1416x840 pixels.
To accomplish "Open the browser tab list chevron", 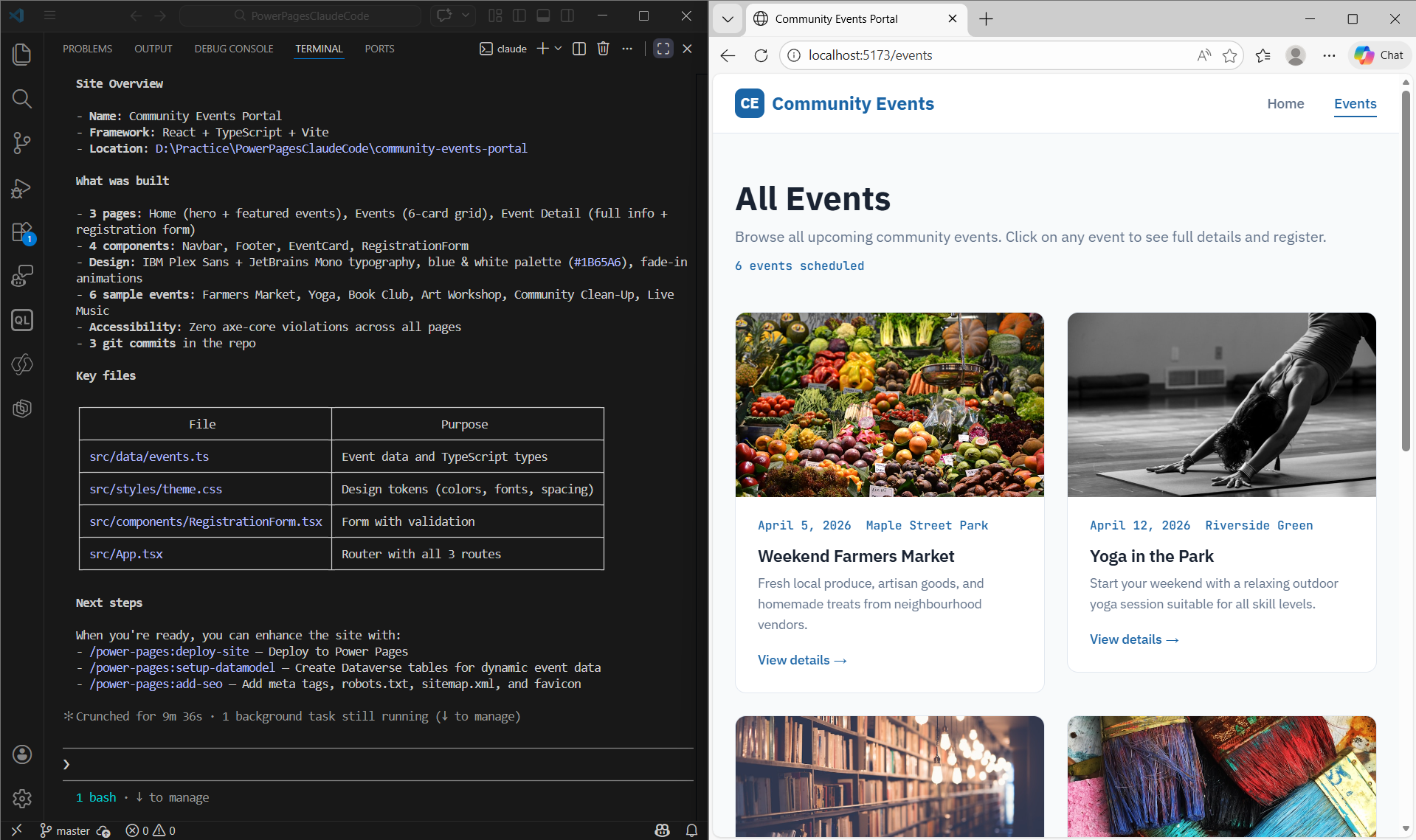I will click(728, 19).
